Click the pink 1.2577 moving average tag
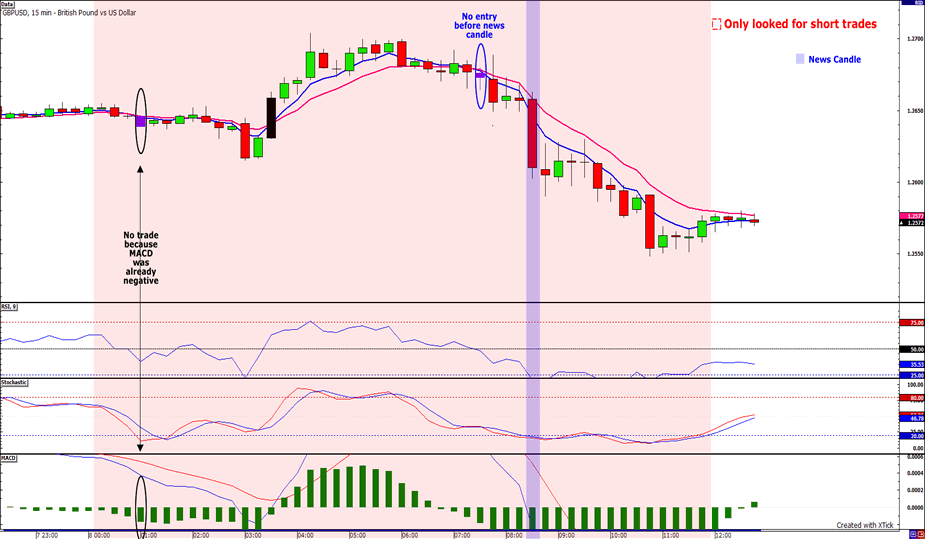The height and width of the screenshot is (539, 925). click(x=912, y=216)
